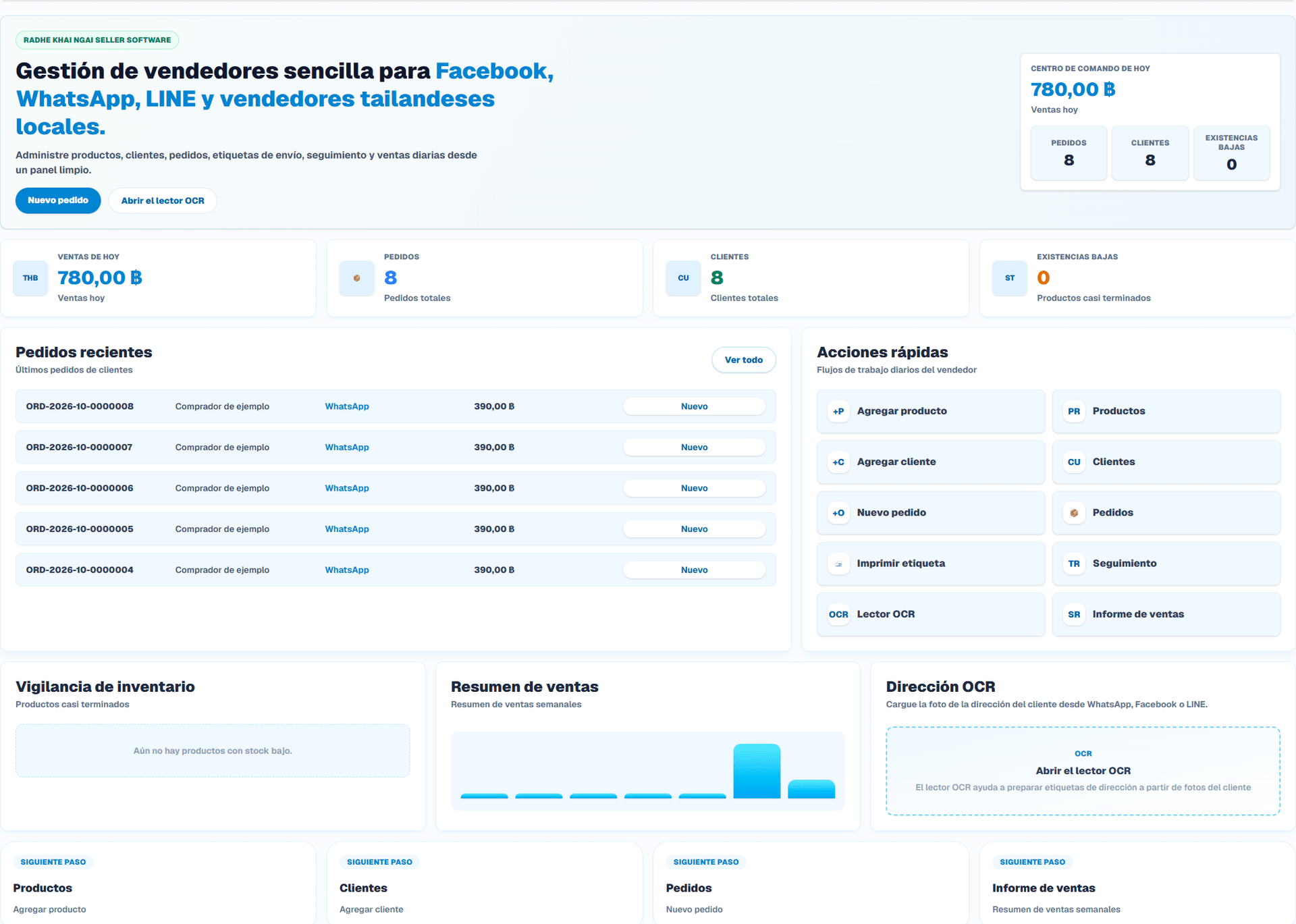The image size is (1296, 924).
Task: Open Ver todo recent orders
Action: point(744,360)
